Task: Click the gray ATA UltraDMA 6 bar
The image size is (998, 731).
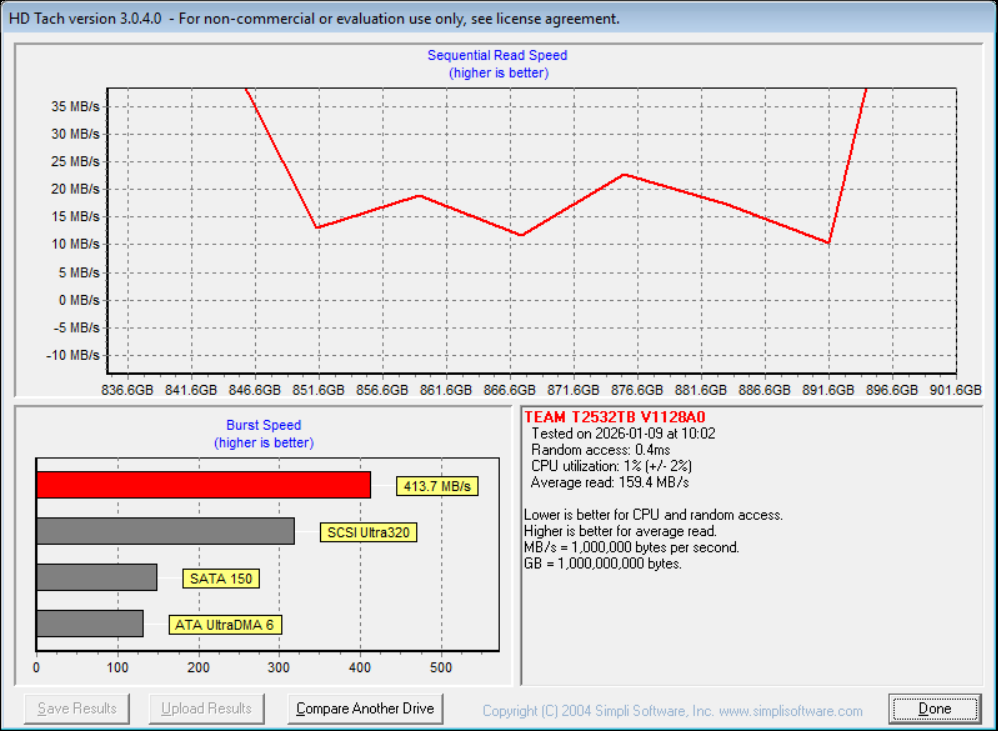Action: click(x=89, y=624)
